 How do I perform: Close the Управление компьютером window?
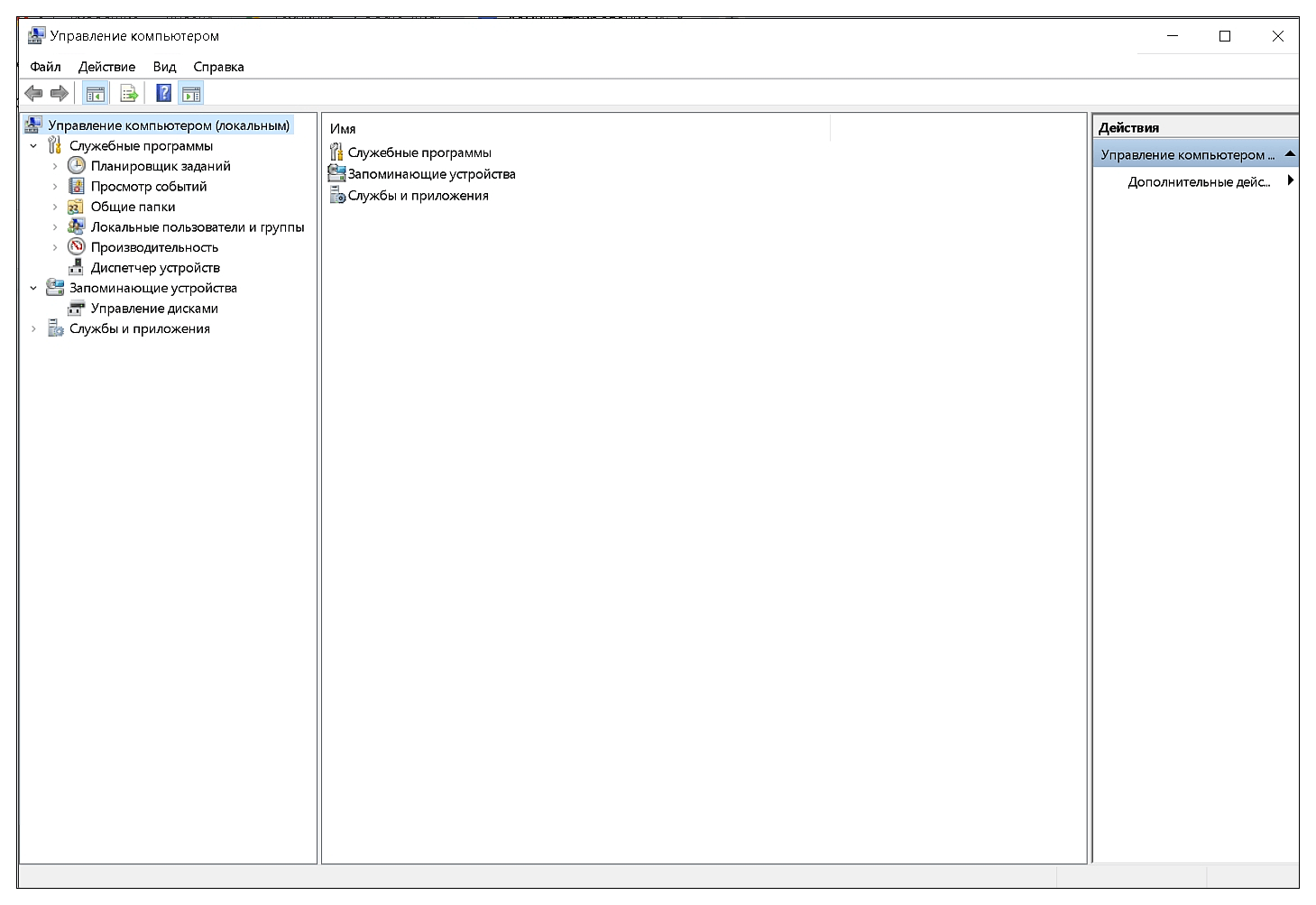click(1277, 36)
